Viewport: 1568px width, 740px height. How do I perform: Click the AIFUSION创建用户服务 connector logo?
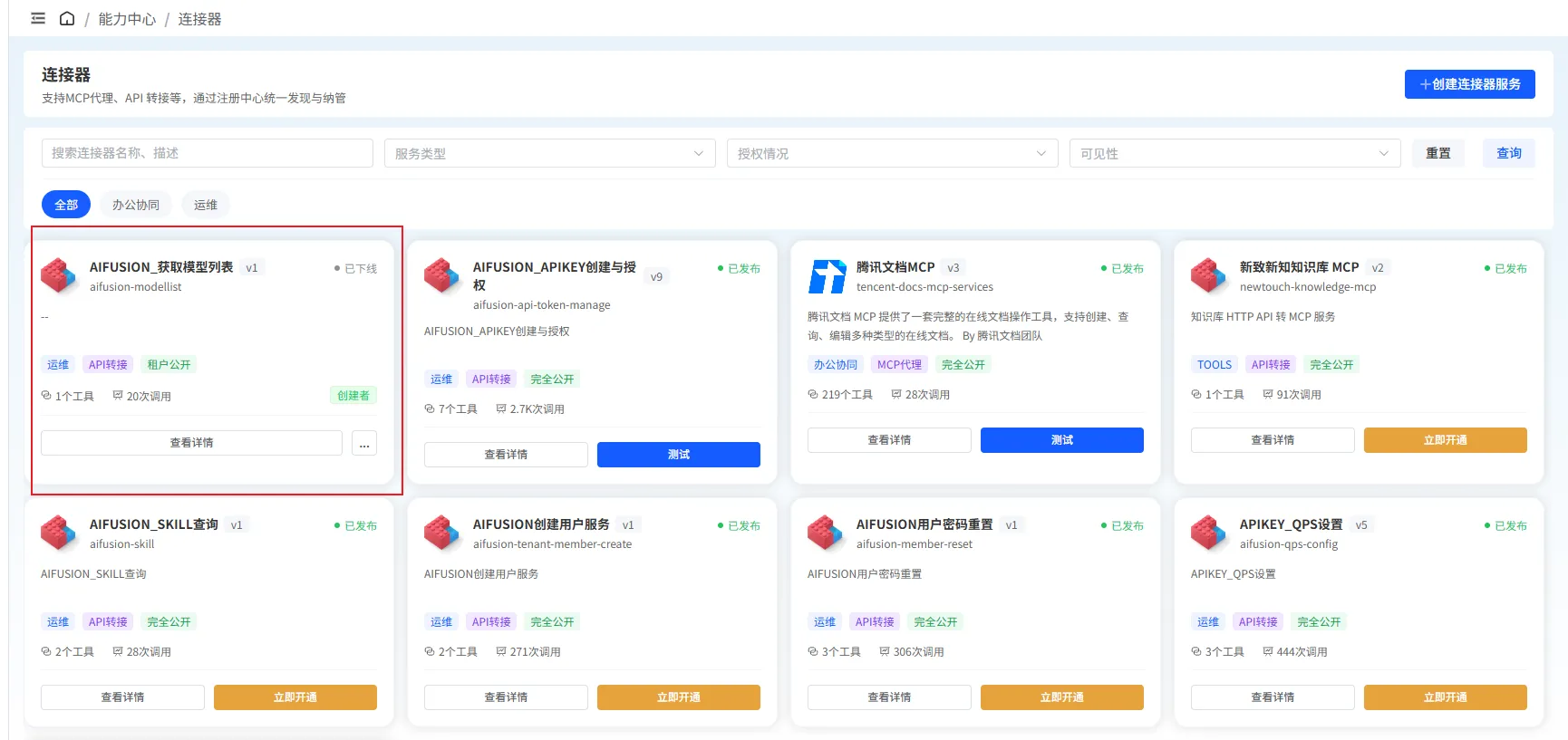pos(442,533)
